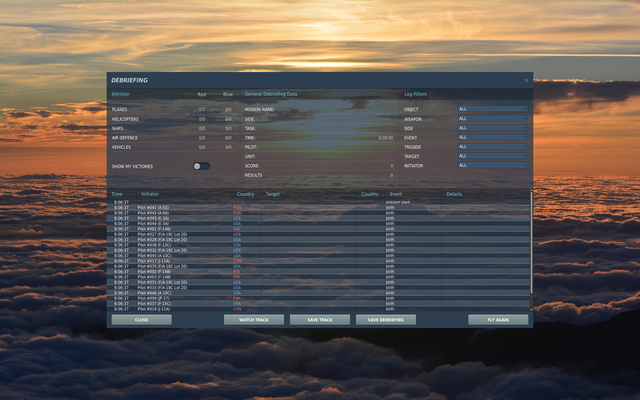Open the TARGET filter dropdown
The width and height of the screenshot is (640, 400).
pyautogui.click(x=493, y=156)
